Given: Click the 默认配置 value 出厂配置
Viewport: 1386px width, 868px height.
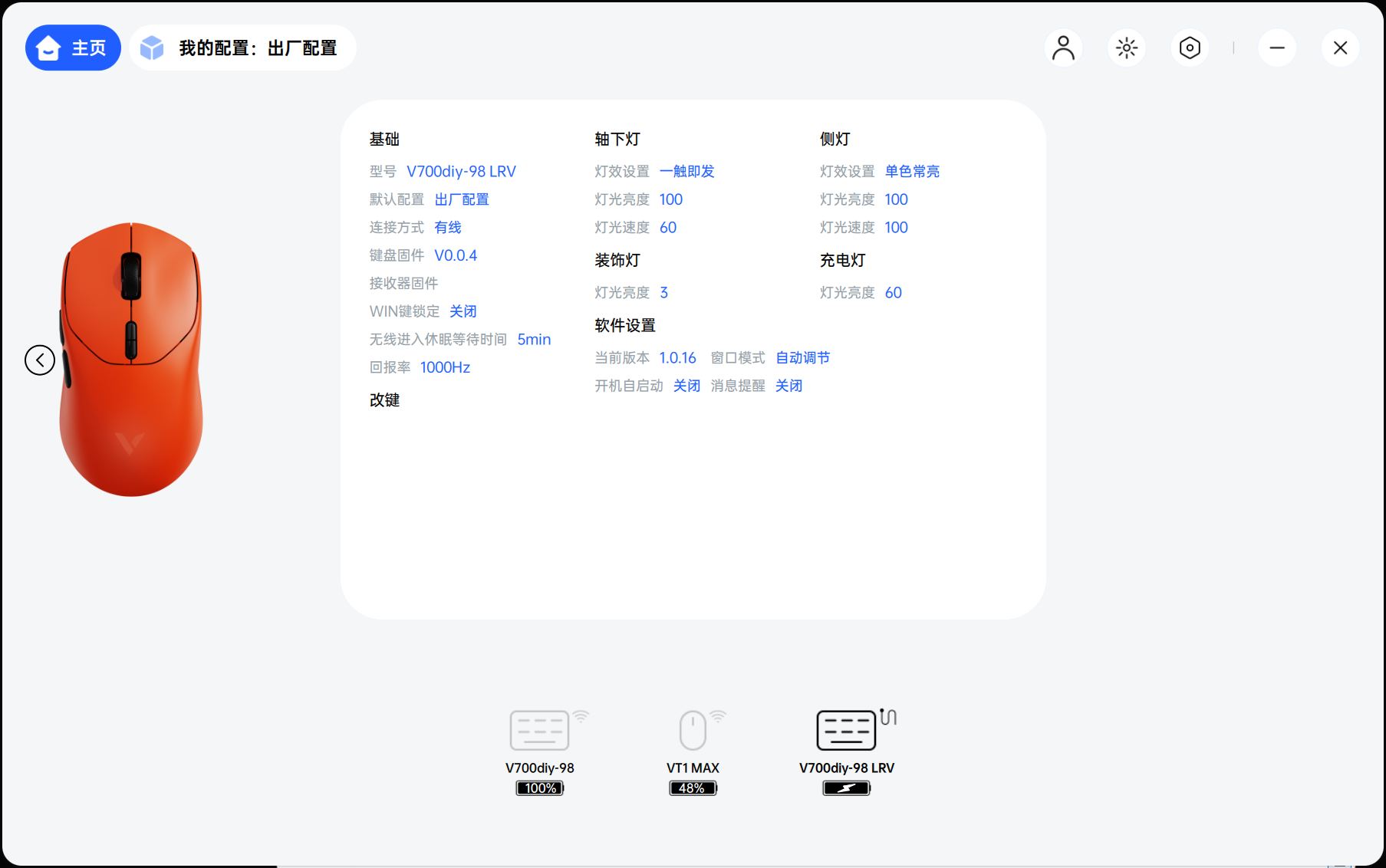Looking at the screenshot, I should point(462,199).
